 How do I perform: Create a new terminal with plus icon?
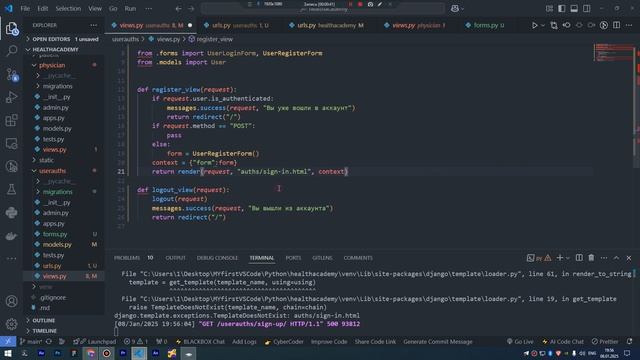tap(560, 258)
